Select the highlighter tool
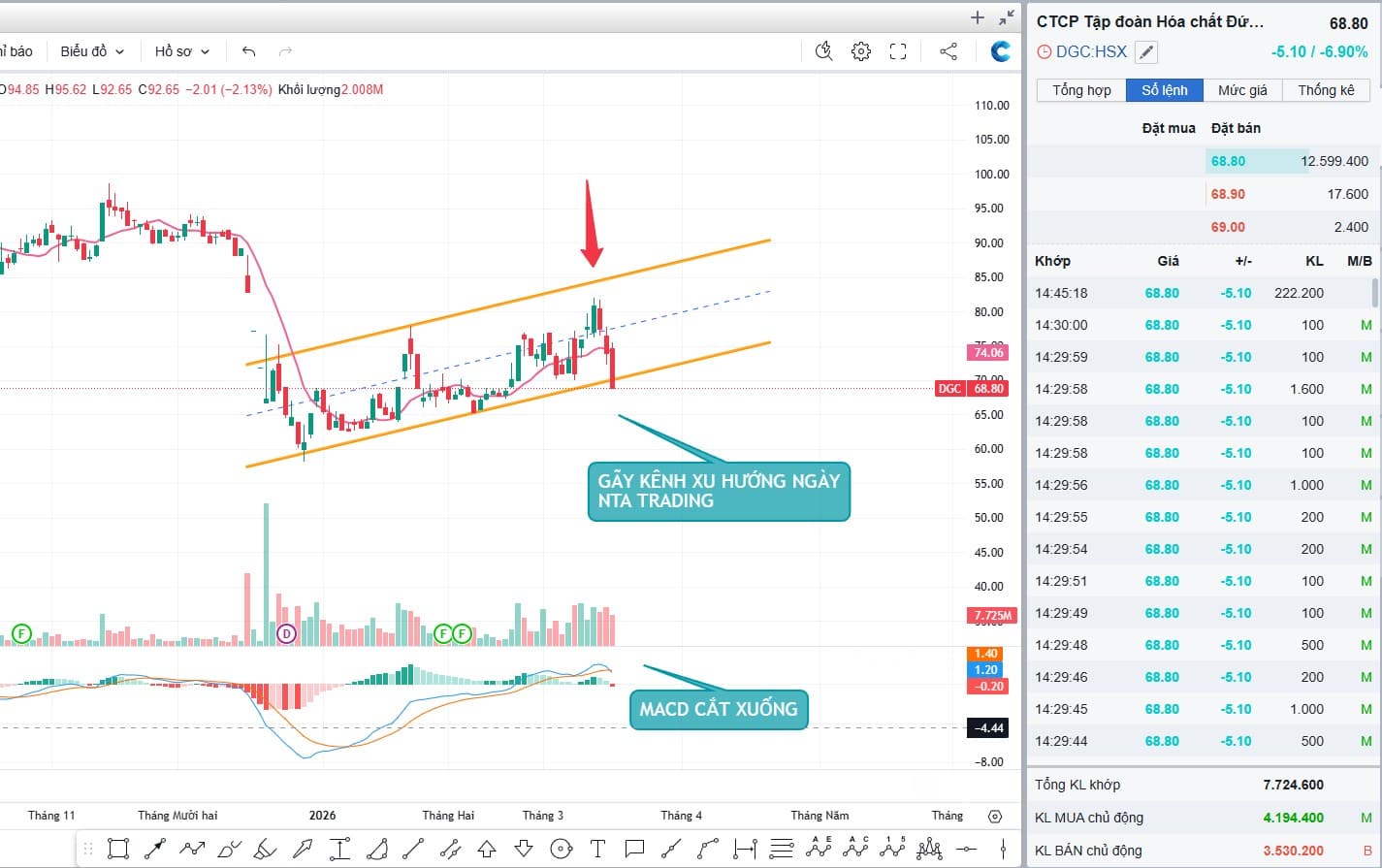 click(x=266, y=850)
